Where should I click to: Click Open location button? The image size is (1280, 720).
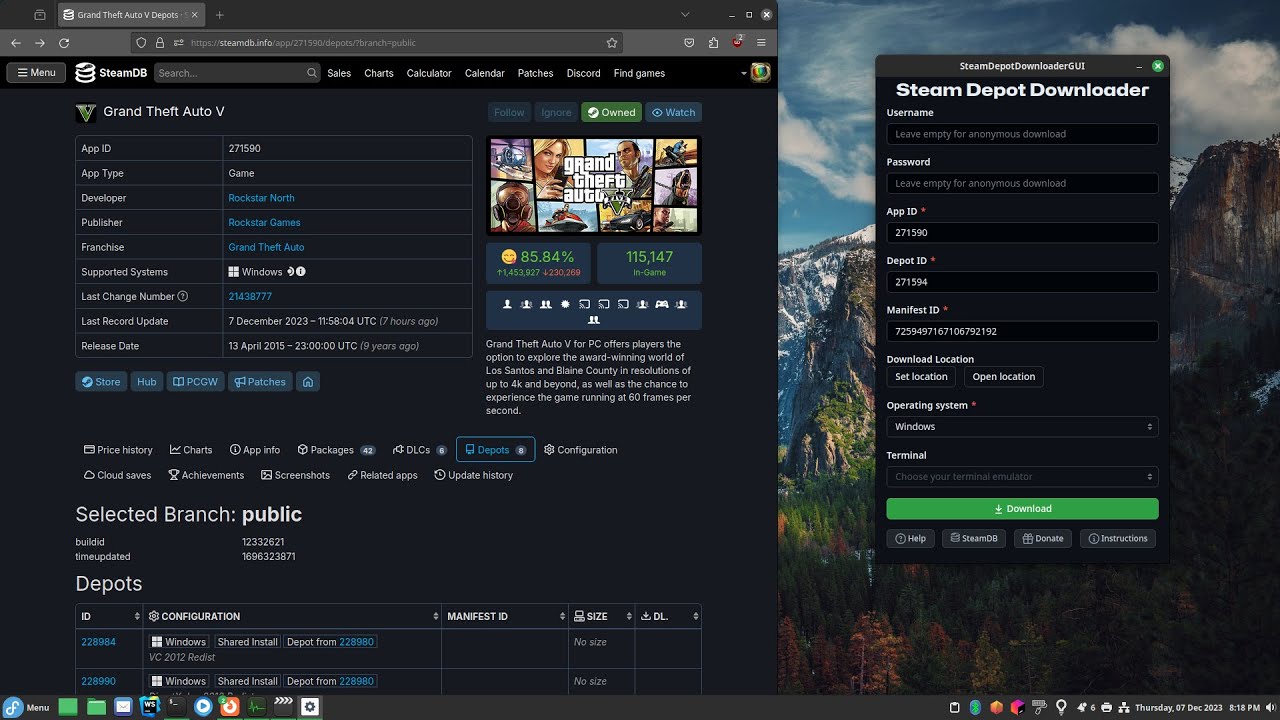[x=1004, y=377]
